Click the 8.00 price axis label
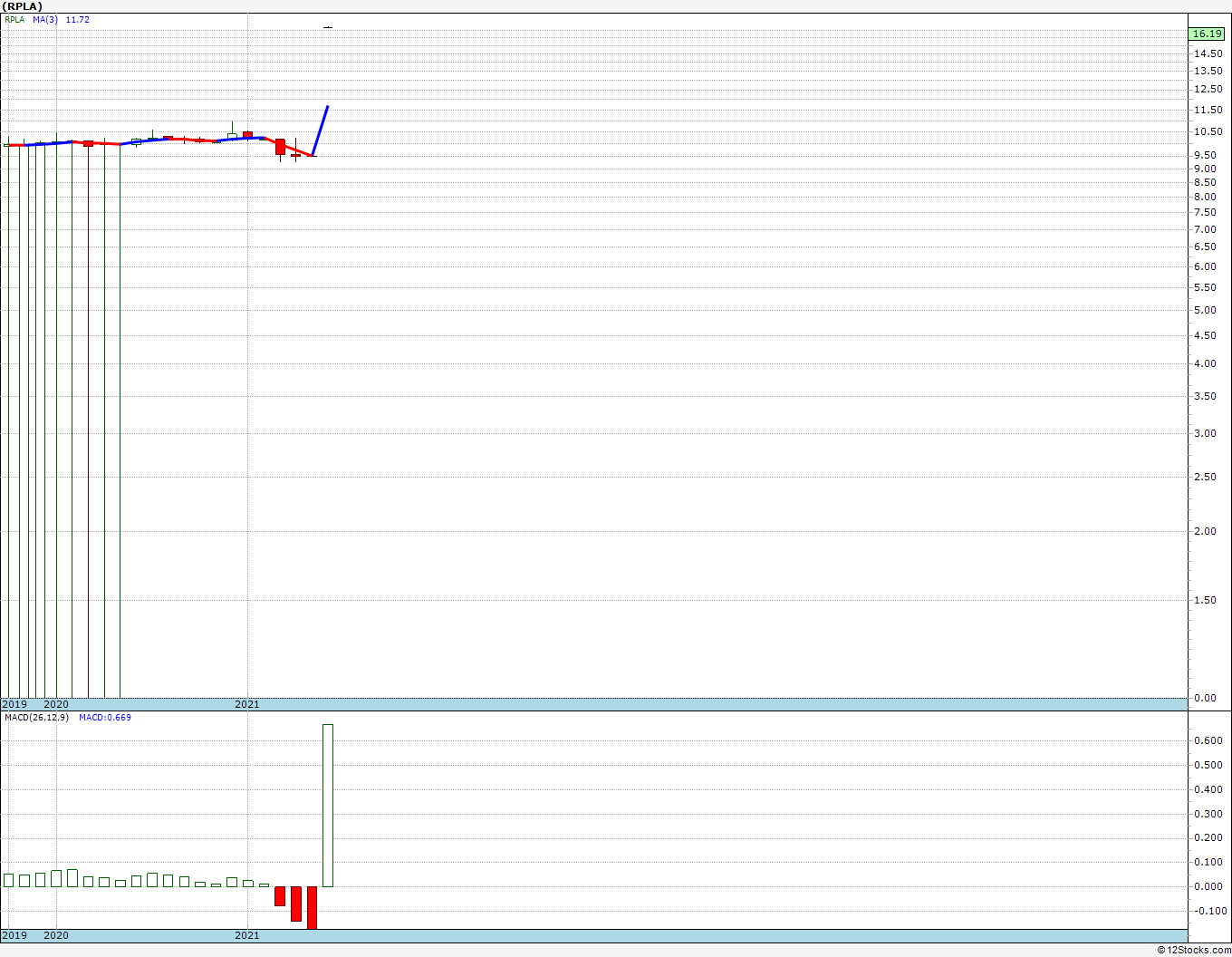This screenshot has width=1232, height=957. (1205, 197)
